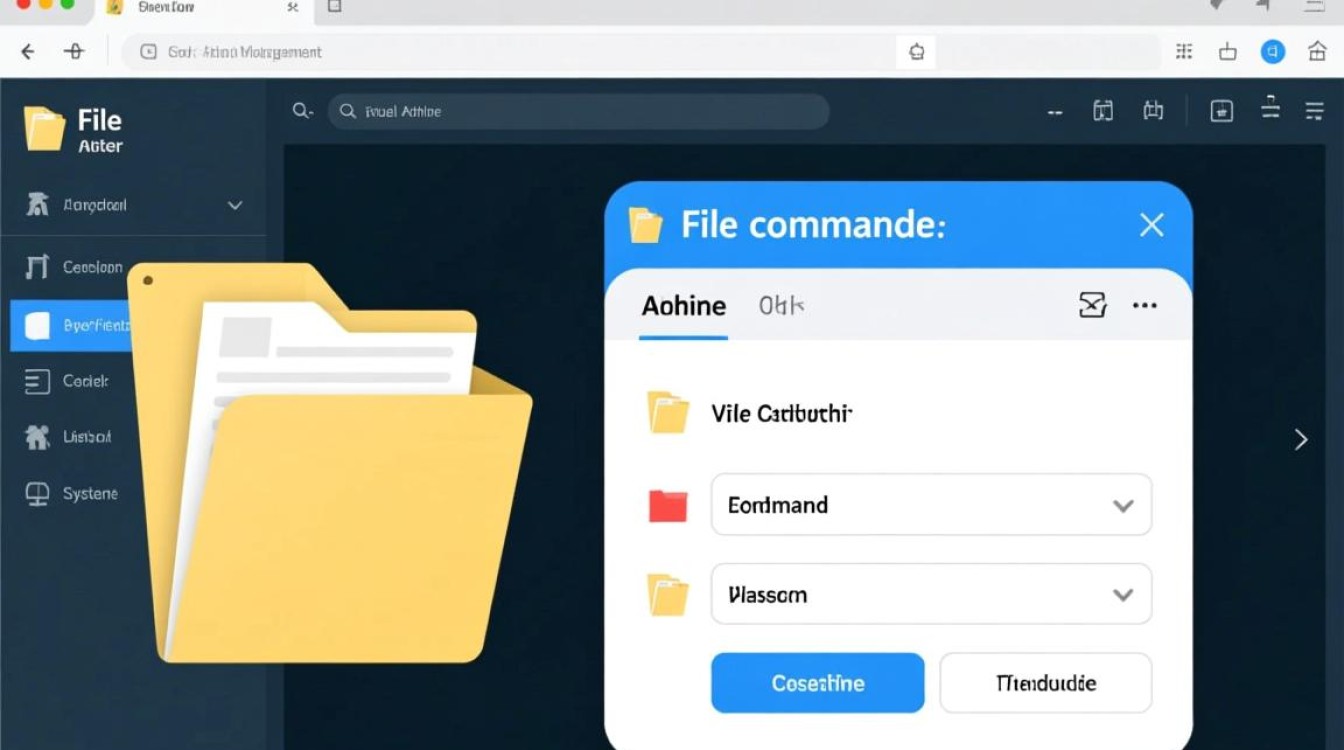Switch to the second dialog tab
Screen dimensions: 1344x750
pyautogui.click(x=781, y=306)
